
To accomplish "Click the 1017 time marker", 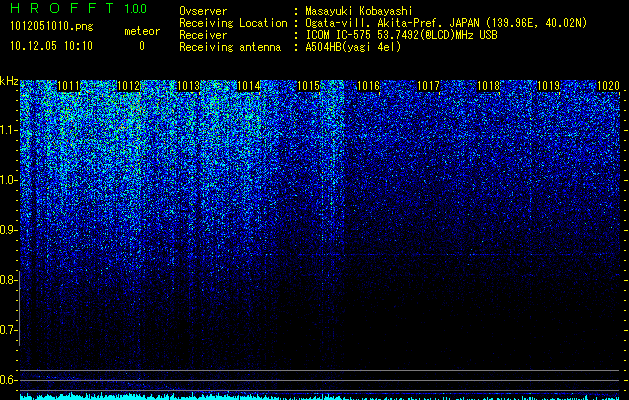I will [428, 86].
